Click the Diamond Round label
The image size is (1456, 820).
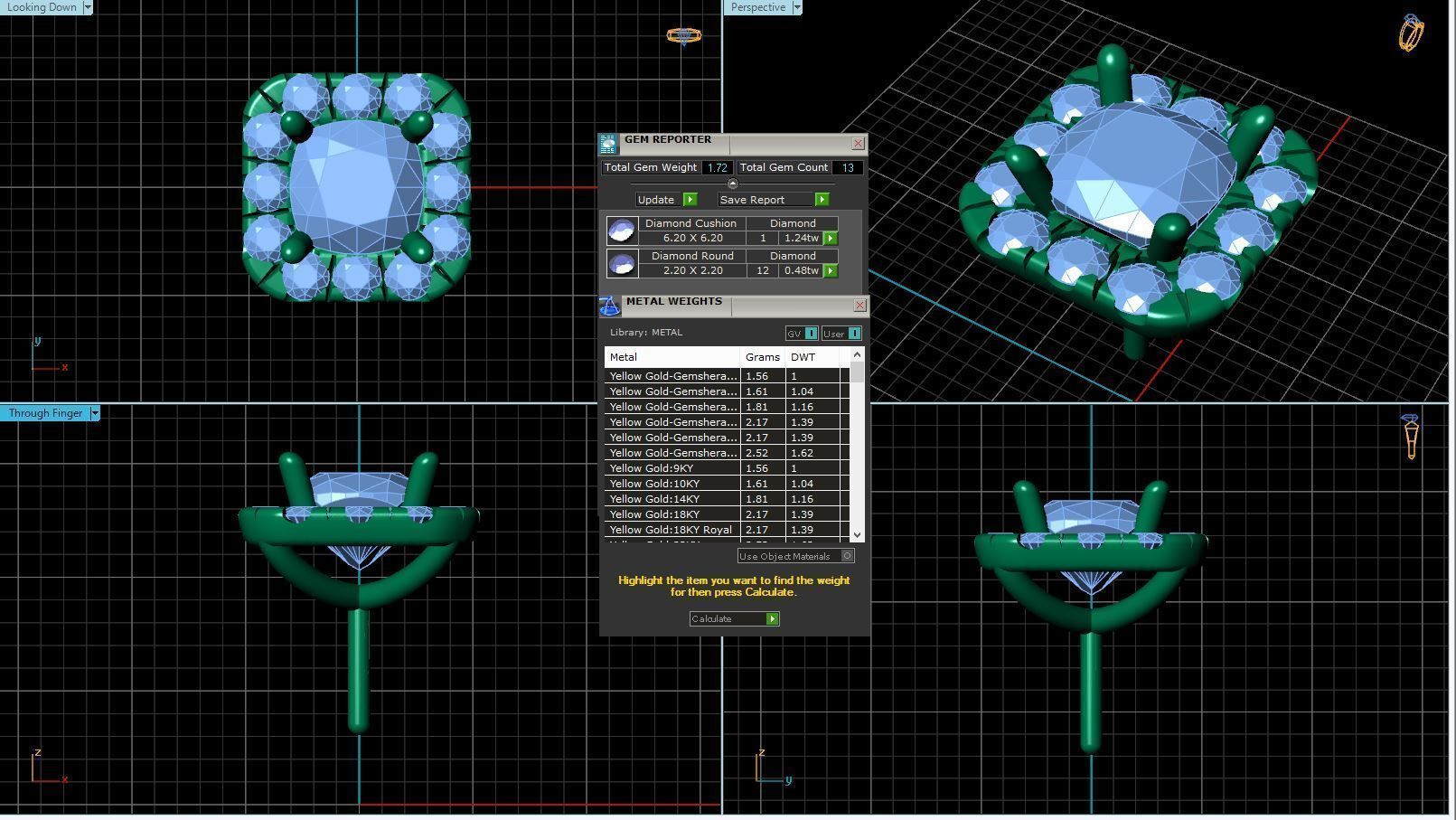692,256
